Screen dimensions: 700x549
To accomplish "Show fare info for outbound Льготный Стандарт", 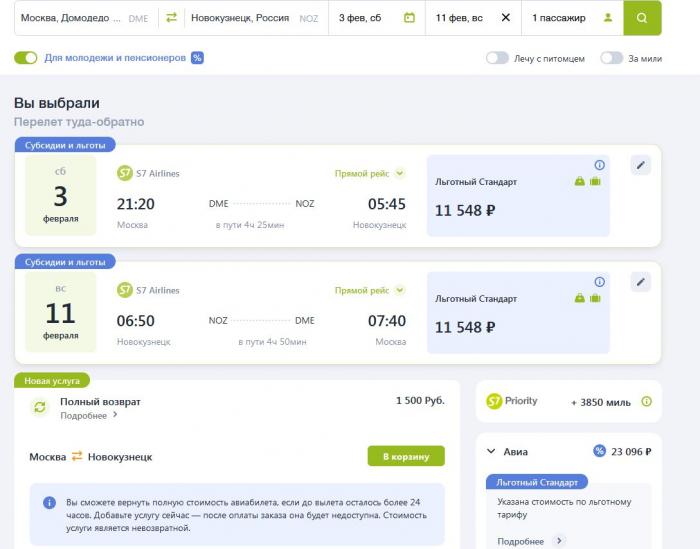I will (600, 165).
